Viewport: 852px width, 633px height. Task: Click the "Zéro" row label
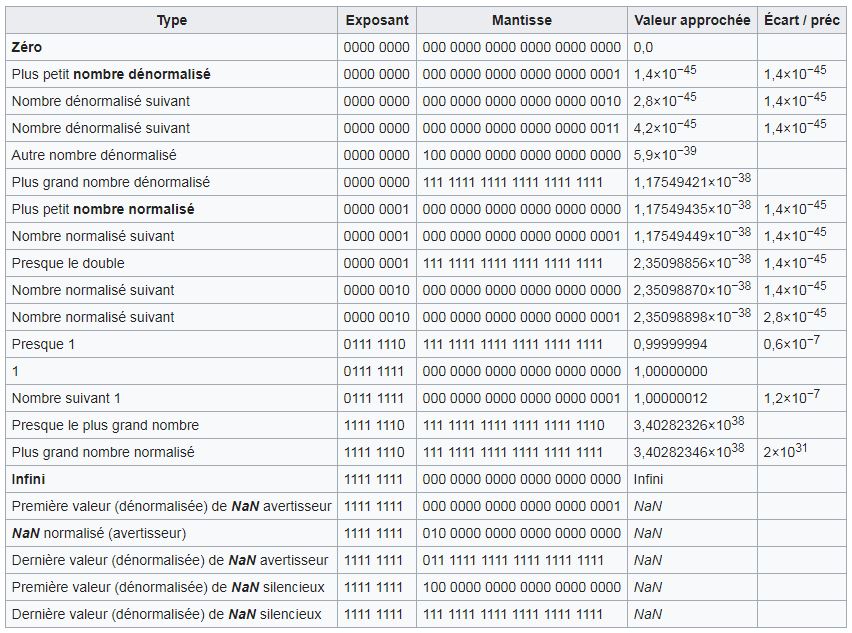point(27,47)
